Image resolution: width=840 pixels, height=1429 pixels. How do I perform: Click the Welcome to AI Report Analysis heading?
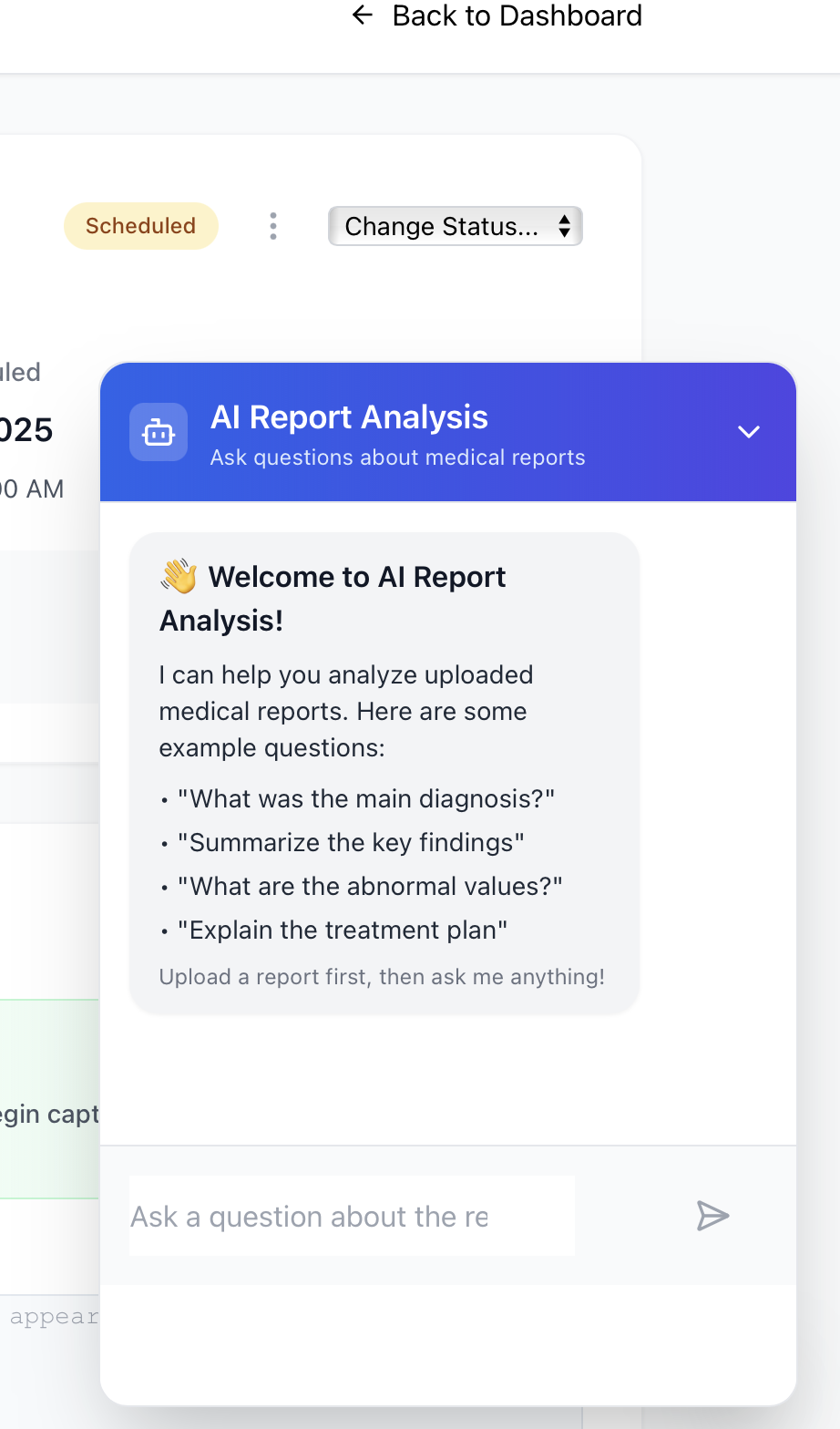tap(356, 578)
